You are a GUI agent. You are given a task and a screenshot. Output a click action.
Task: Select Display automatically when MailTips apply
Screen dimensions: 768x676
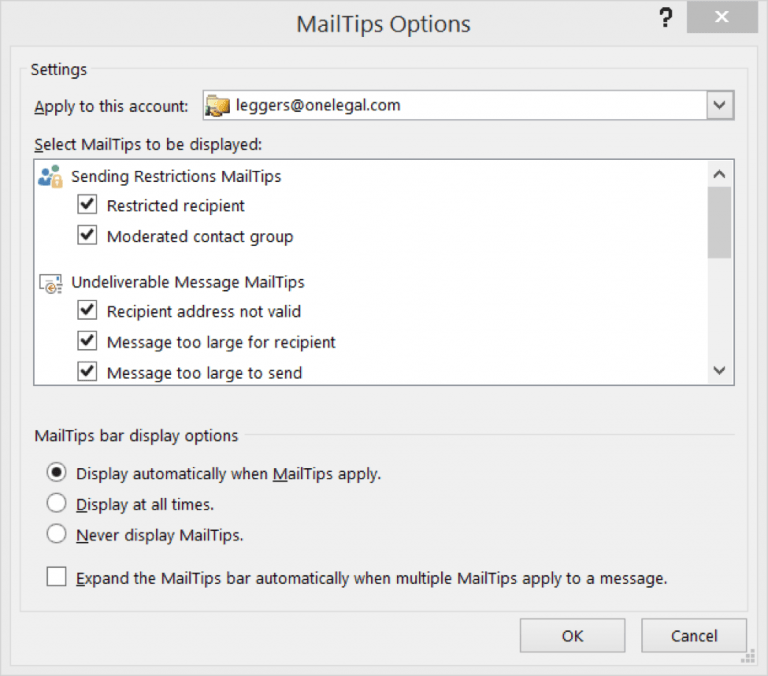tap(57, 473)
